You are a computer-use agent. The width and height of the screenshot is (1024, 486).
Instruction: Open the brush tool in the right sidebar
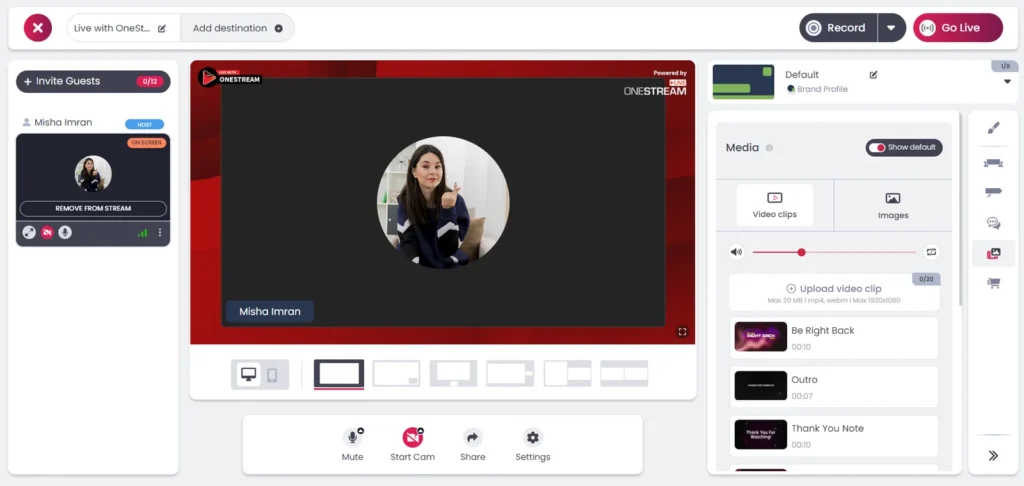point(993,128)
